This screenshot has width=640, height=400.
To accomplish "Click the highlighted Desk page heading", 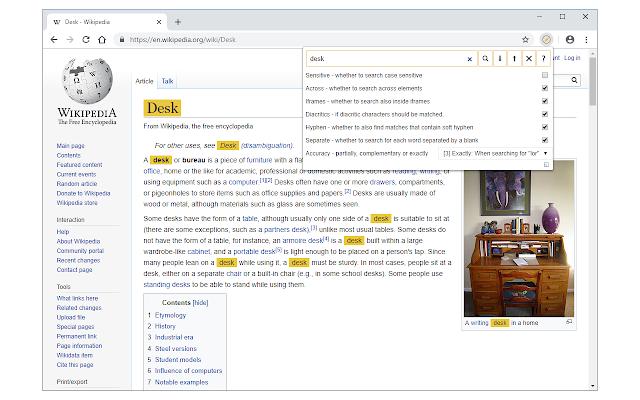I will point(162,108).
